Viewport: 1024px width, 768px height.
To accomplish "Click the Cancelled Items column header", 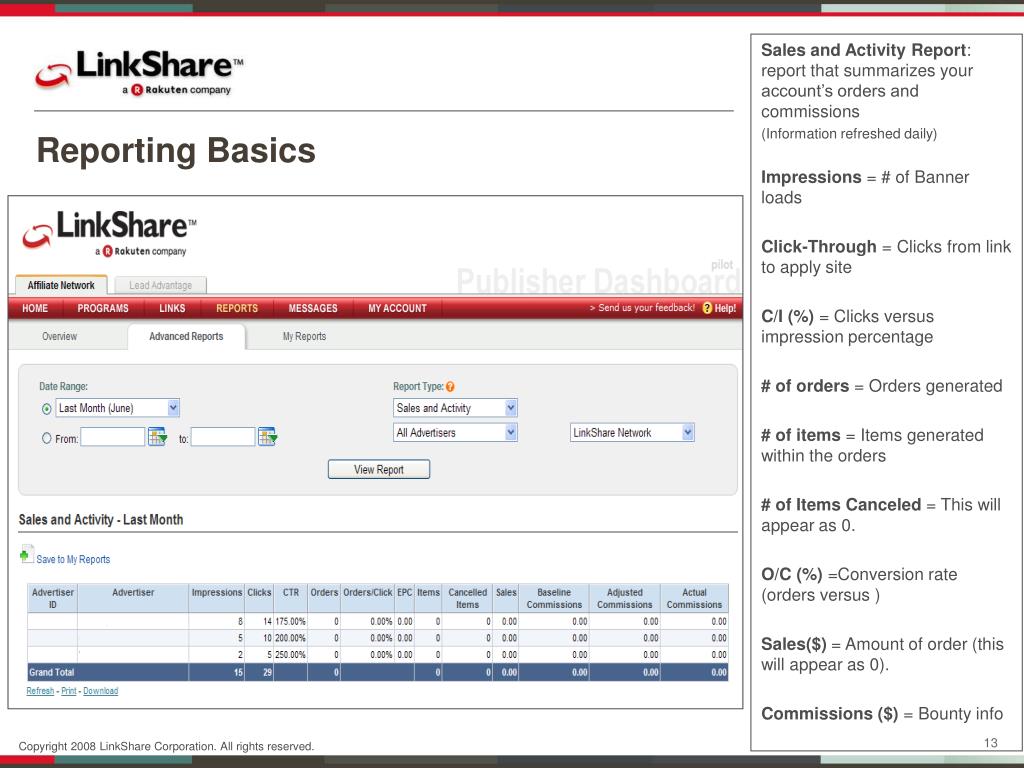I will click(468, 598).
